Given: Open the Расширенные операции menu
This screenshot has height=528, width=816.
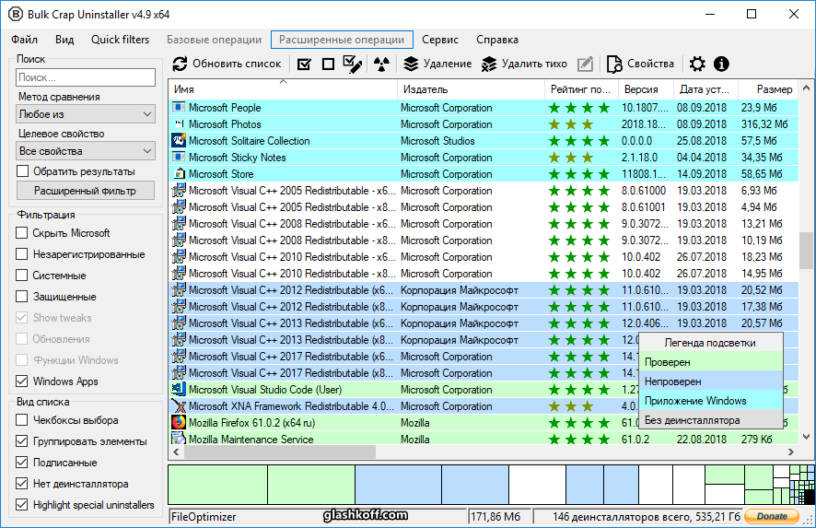Looking at the screenshot, I should (341, 40).
